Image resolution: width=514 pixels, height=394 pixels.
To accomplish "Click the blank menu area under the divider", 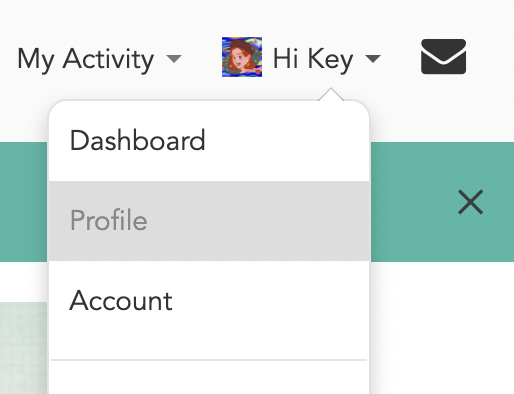I will pos(209,378).
